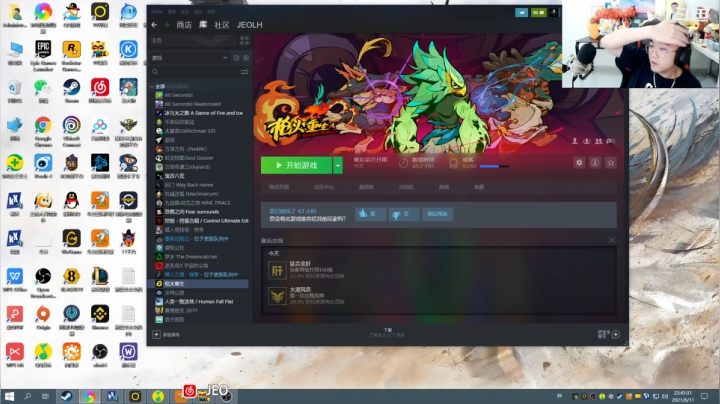
Task: Open the Store tab in Steam
Action: 184,25
